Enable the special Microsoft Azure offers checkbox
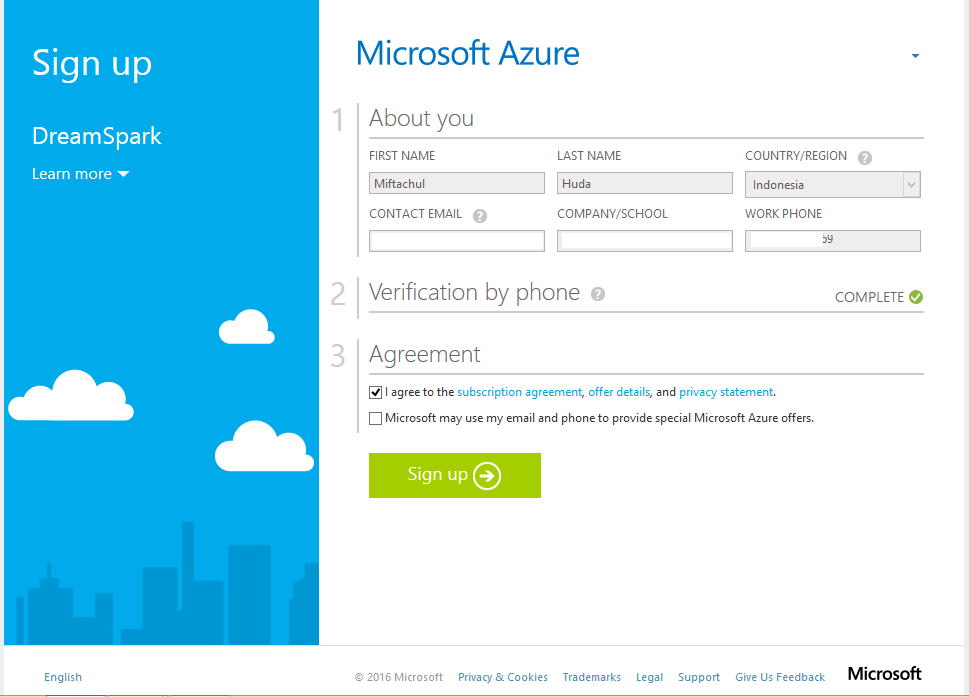The height and width of the screenshot is (697, 969). coord(375,418)
